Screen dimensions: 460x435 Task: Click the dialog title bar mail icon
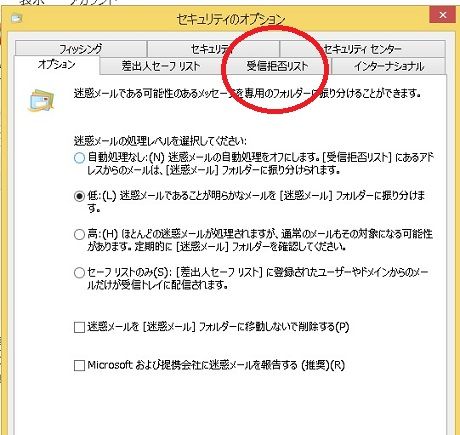16,18
